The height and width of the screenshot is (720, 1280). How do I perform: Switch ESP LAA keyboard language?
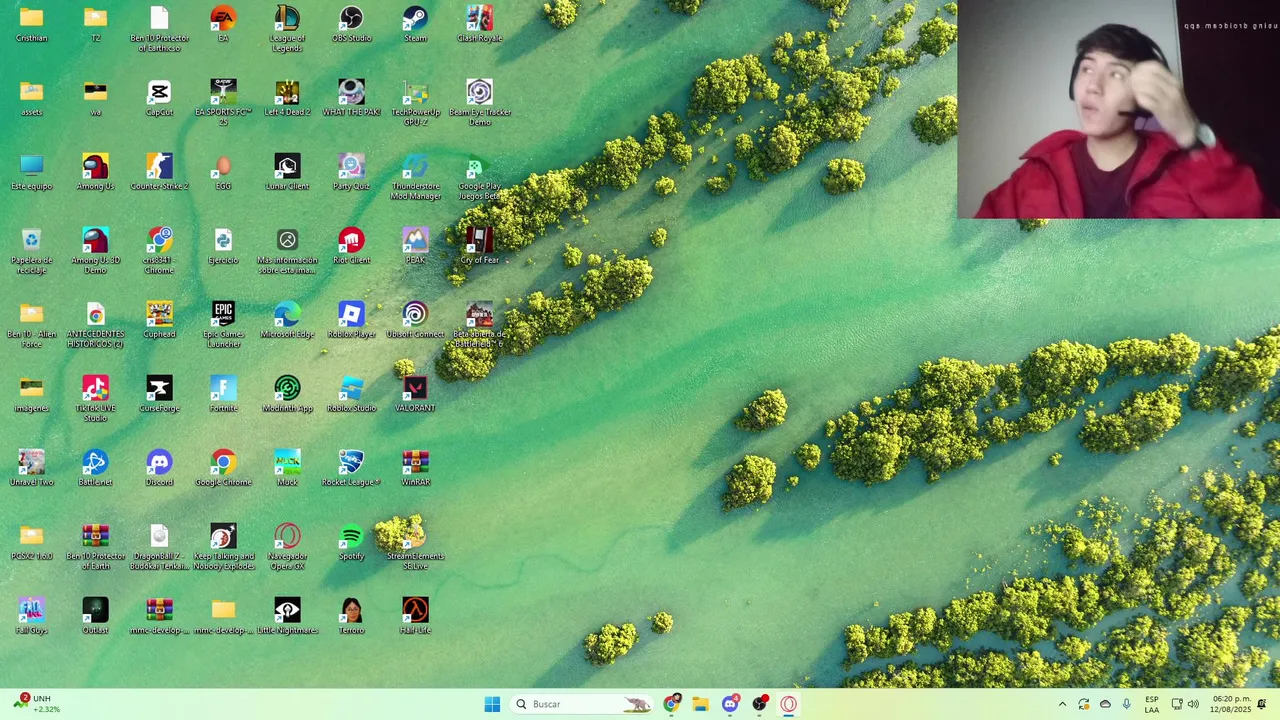click(x=1152, y=704)
